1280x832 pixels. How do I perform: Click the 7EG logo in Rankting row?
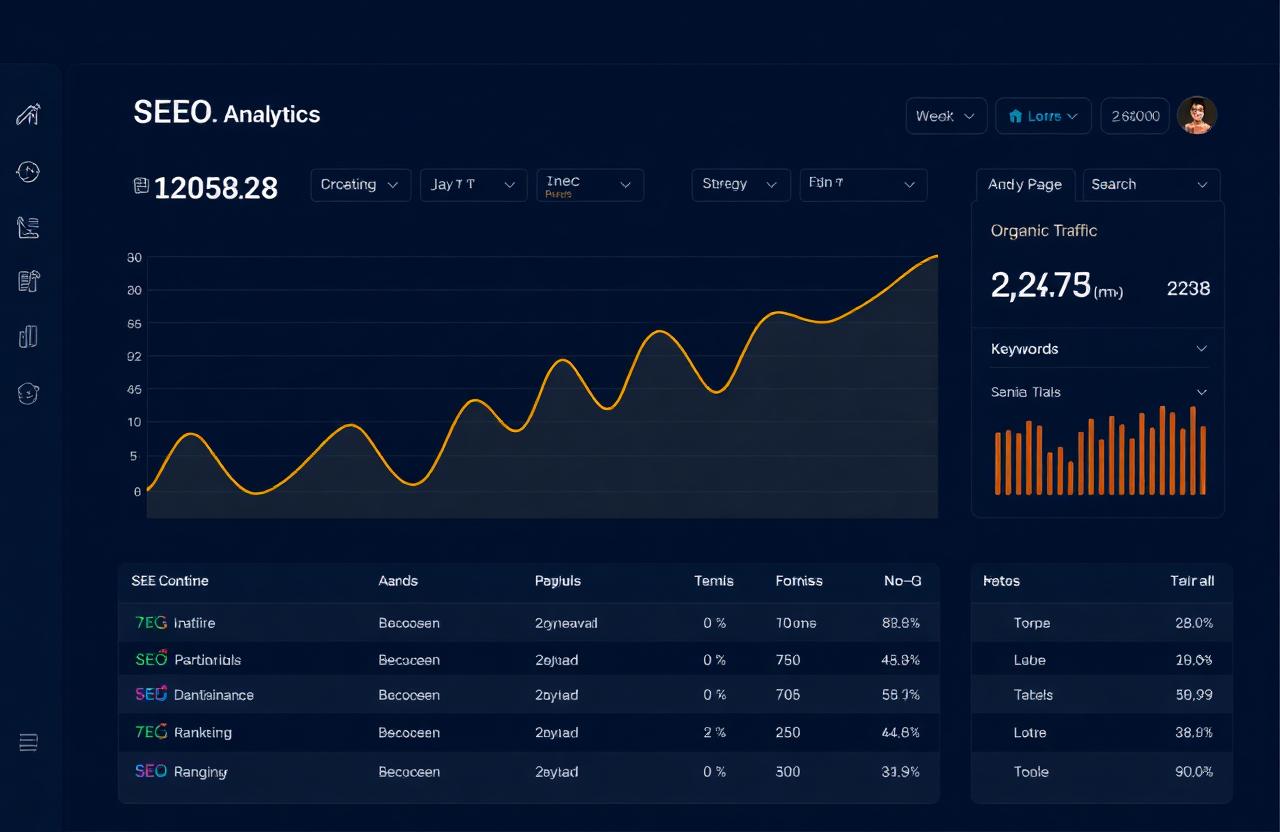click(x=151, y=732)
